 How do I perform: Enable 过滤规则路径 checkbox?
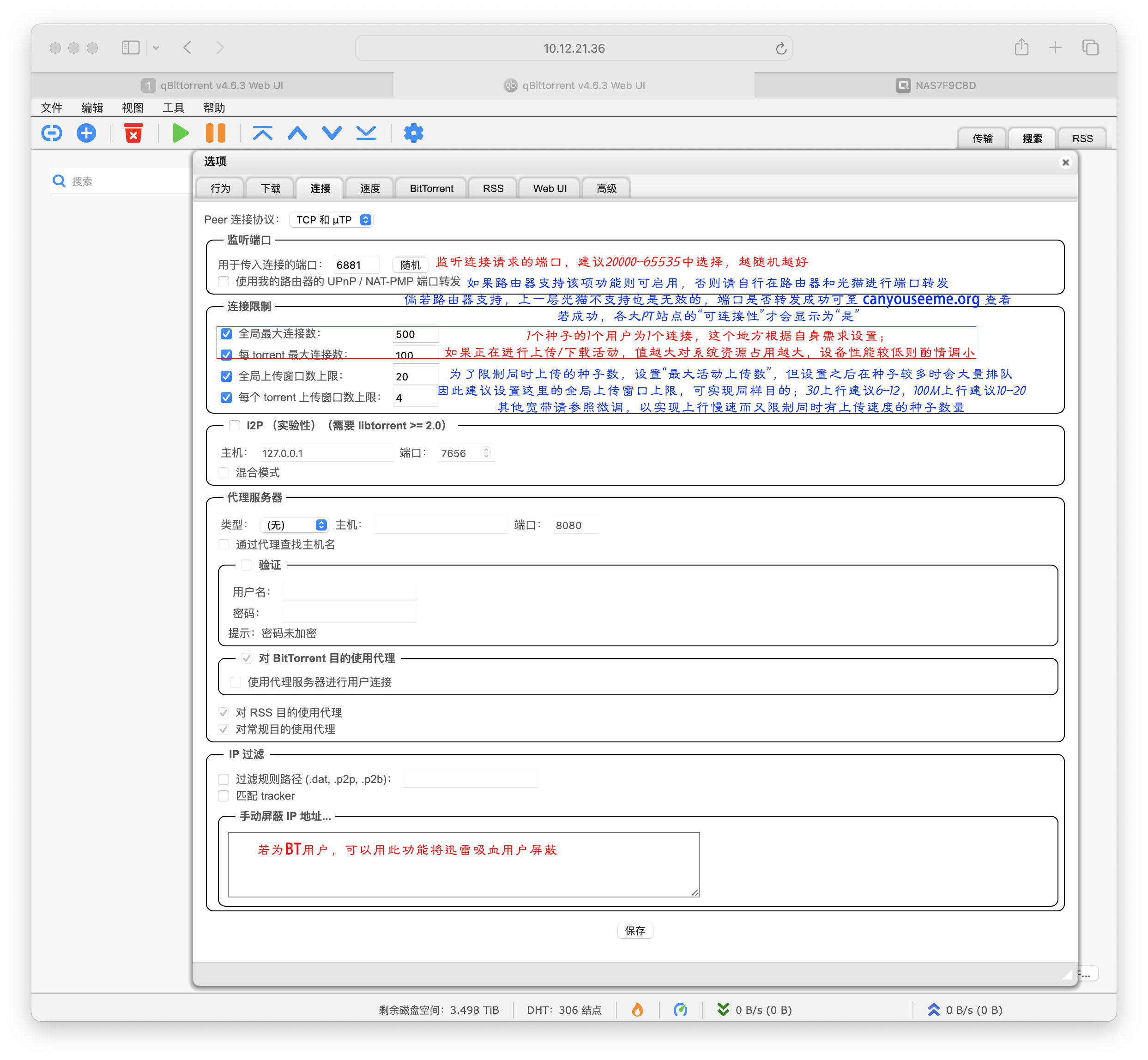[x=224, y=779]
